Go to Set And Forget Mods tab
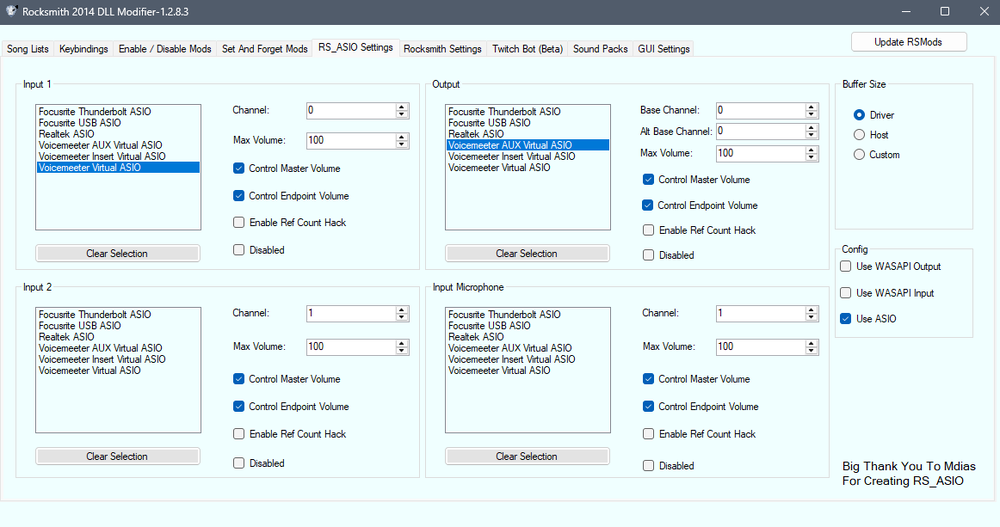 265,48
